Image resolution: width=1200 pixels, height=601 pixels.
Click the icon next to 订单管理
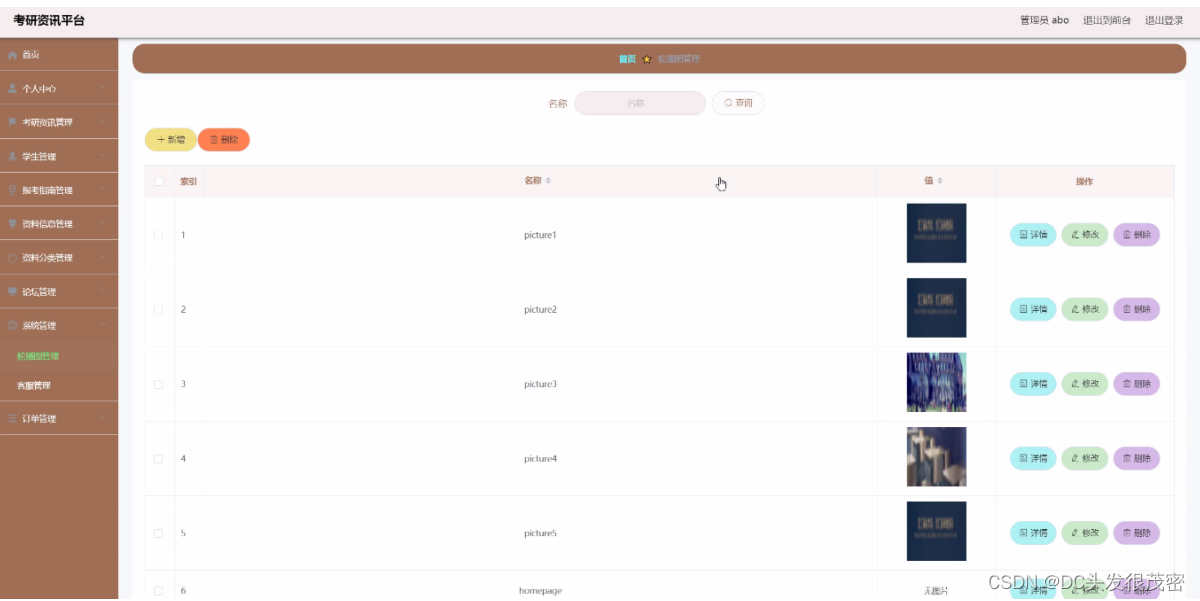[12, 418]
